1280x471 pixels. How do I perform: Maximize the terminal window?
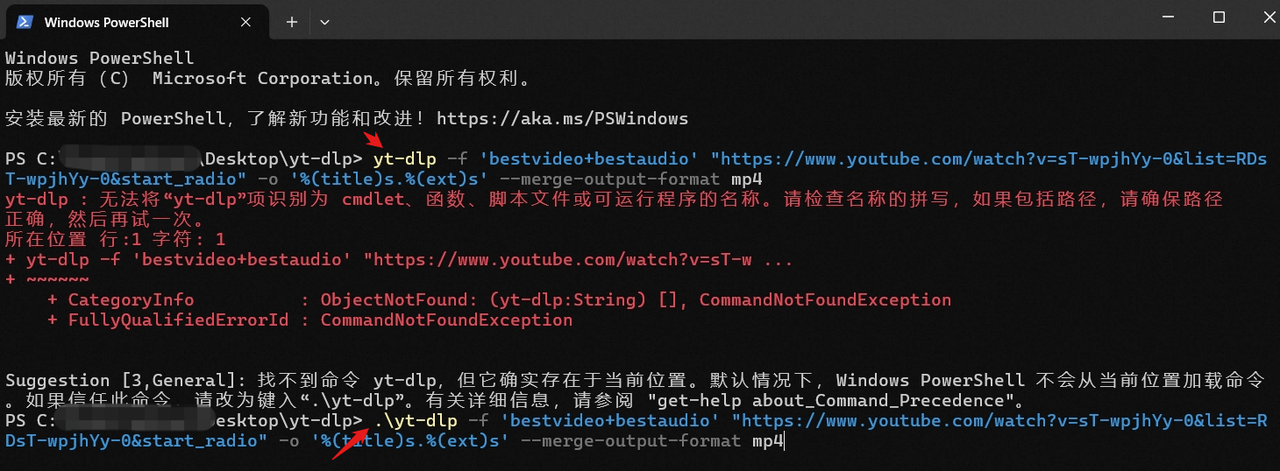1218,17
